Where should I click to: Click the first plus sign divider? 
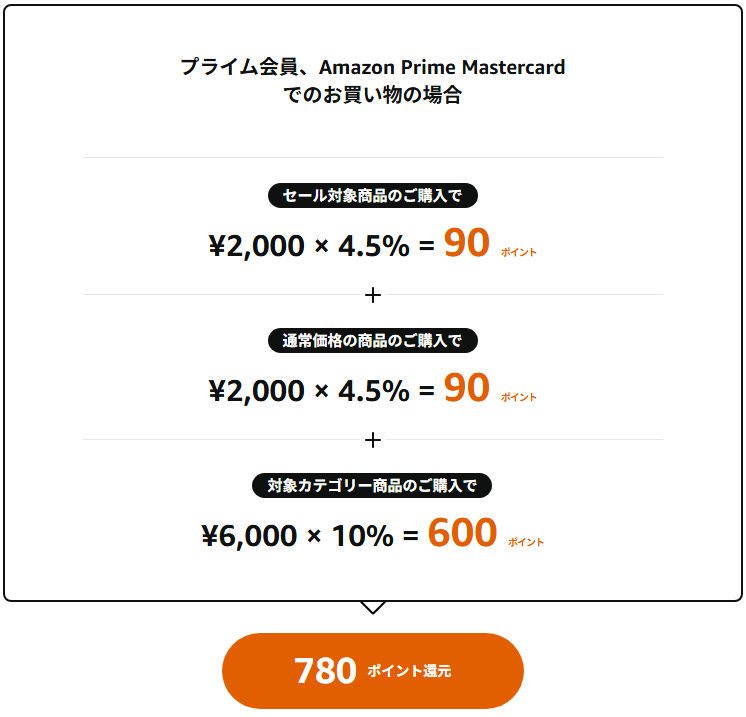[x=373, y=295]
